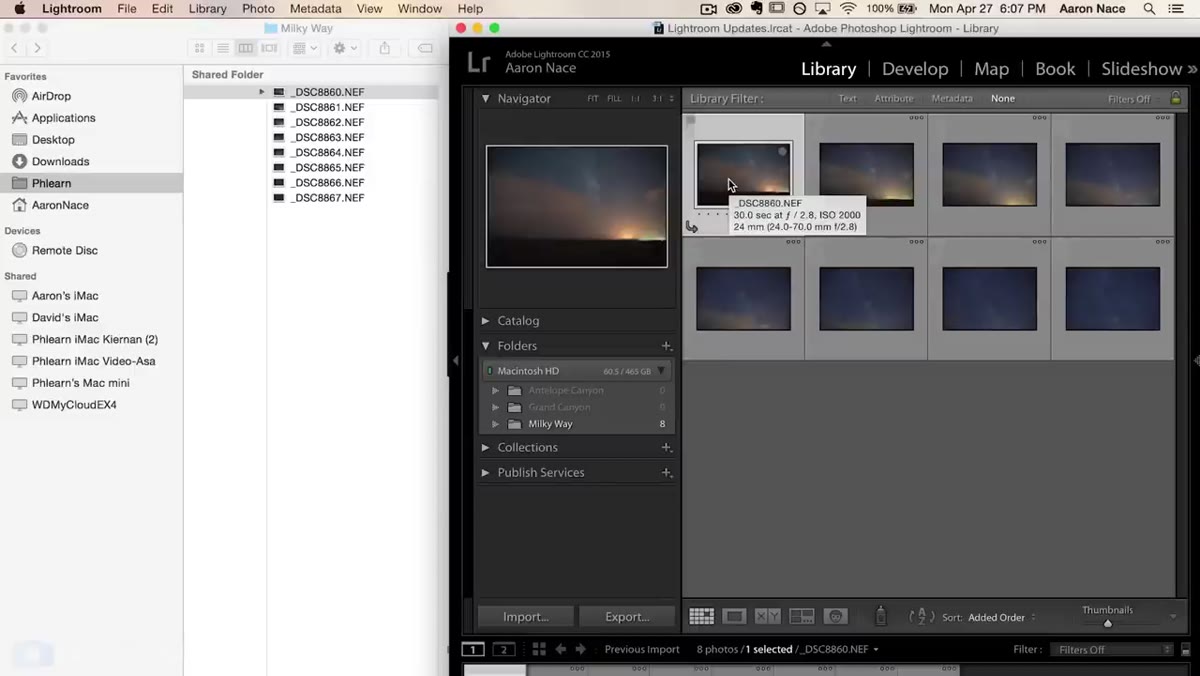Set Navigator zoom to 3:1
The width and height of the screenshot is (1200, 676).
pos(657,99)
